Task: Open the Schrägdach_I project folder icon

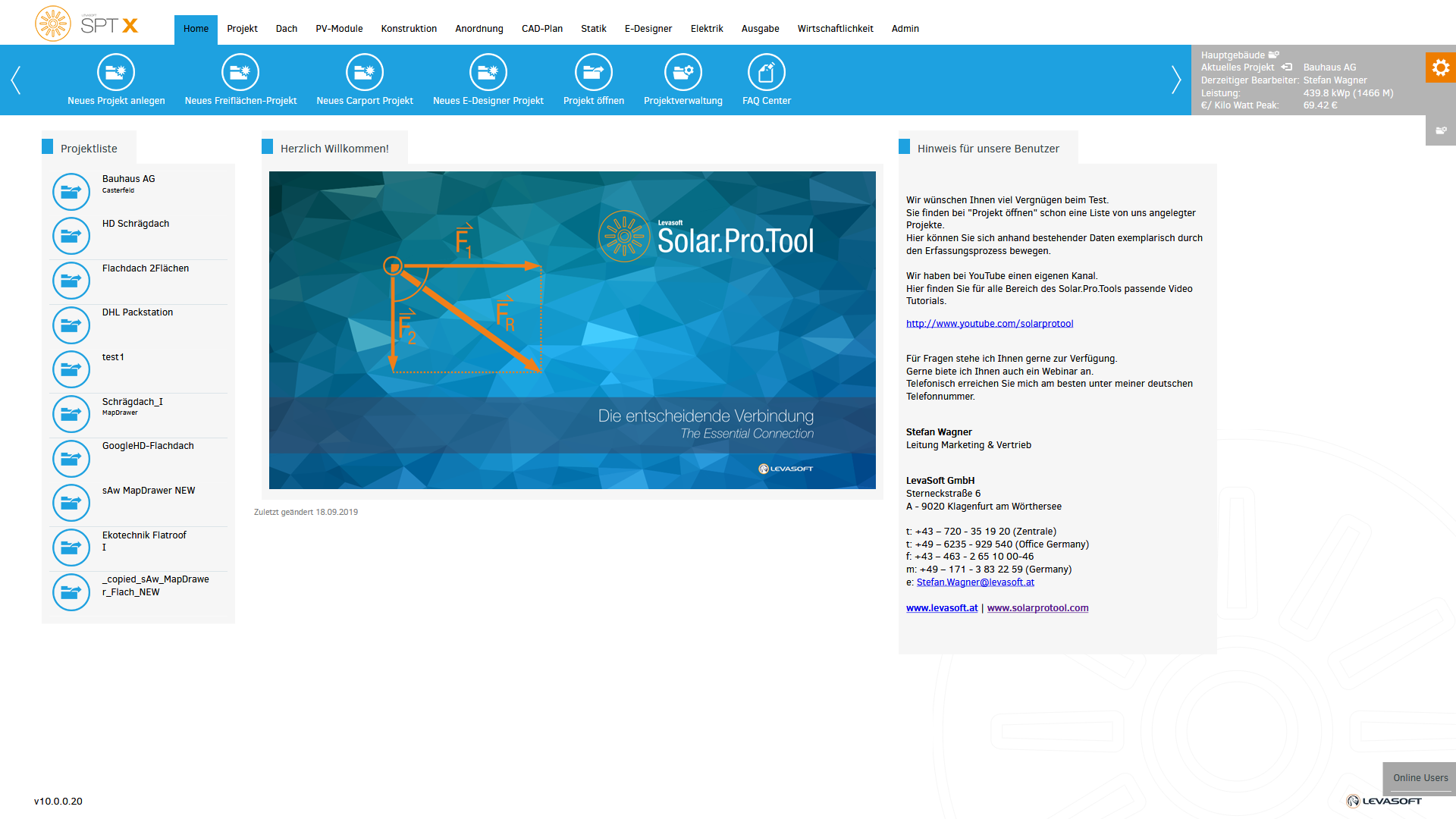Action: 71,414
